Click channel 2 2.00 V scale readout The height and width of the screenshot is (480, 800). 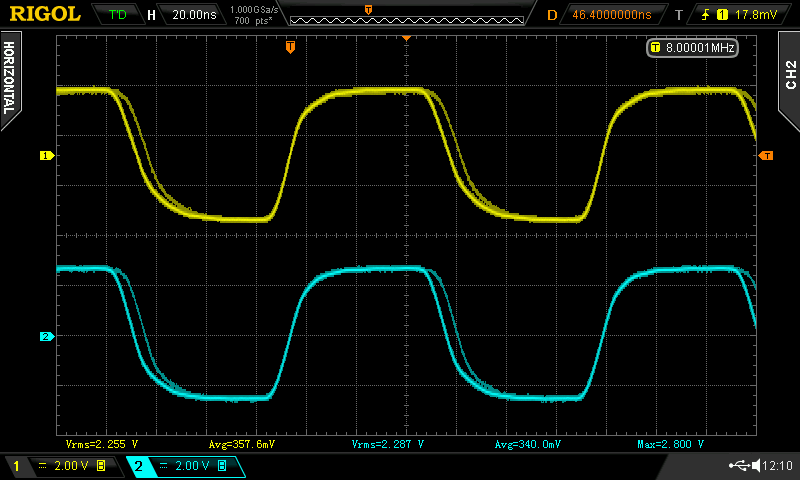coord(192,466)
